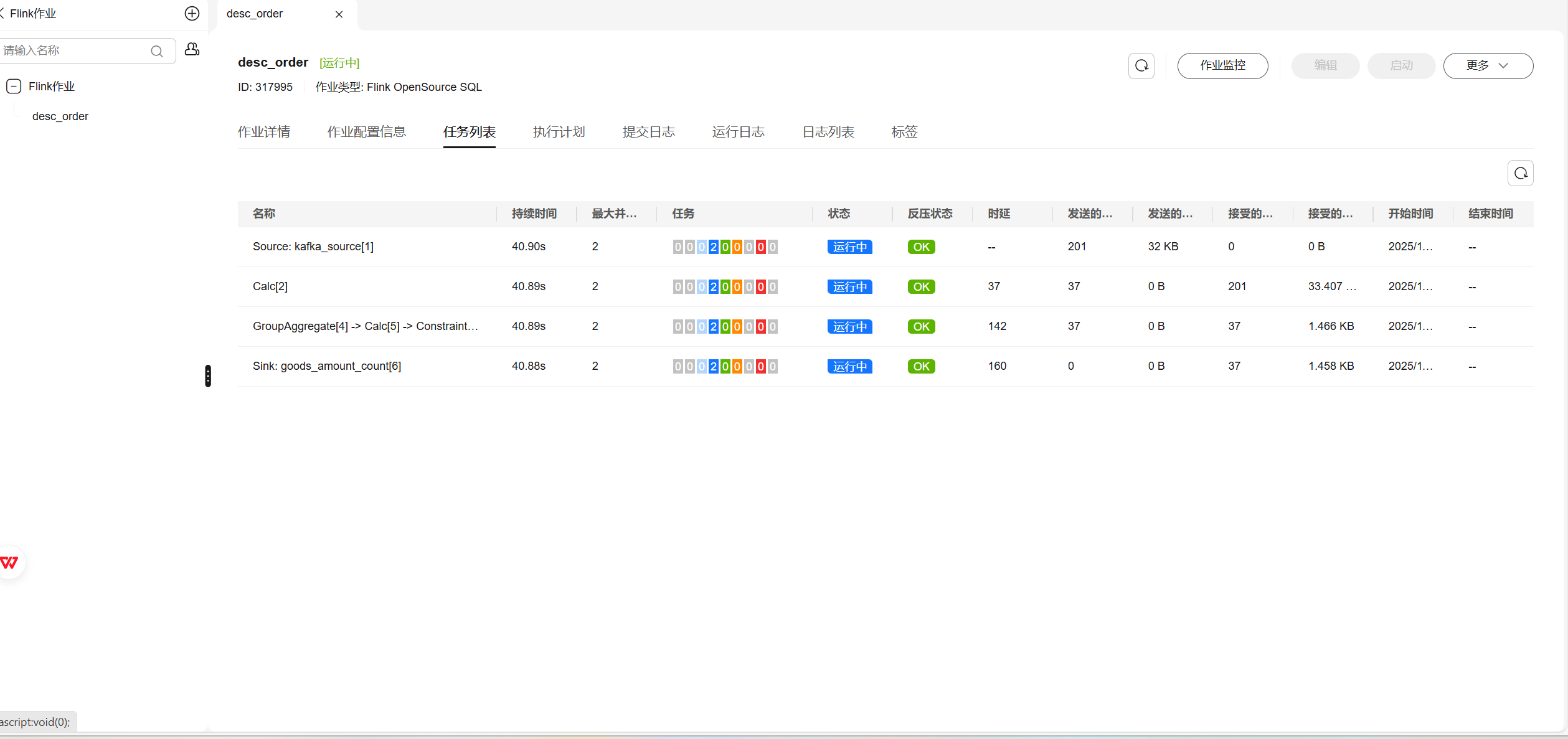Click the floating red W icon
Screen dimensions: 1568x739
(10, 563)
